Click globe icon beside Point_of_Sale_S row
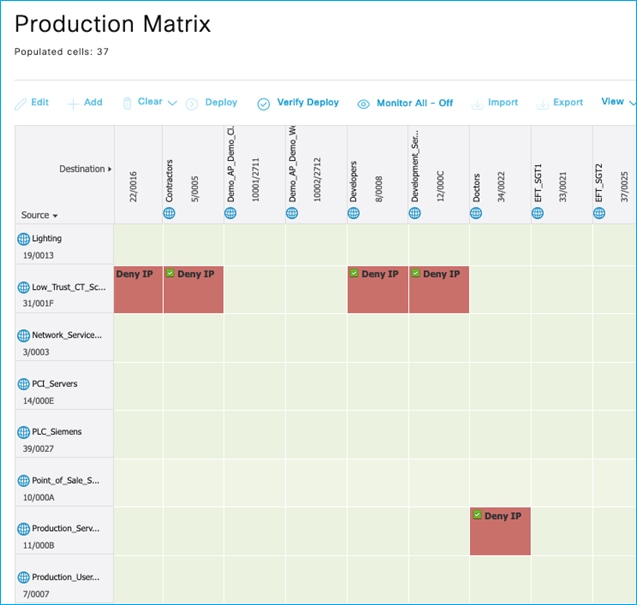The image size is (637, 605). 24,481
